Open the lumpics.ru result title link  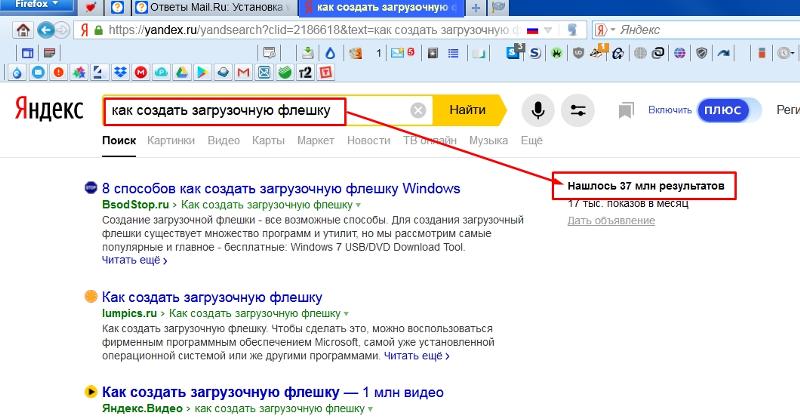tap(212, 297)
